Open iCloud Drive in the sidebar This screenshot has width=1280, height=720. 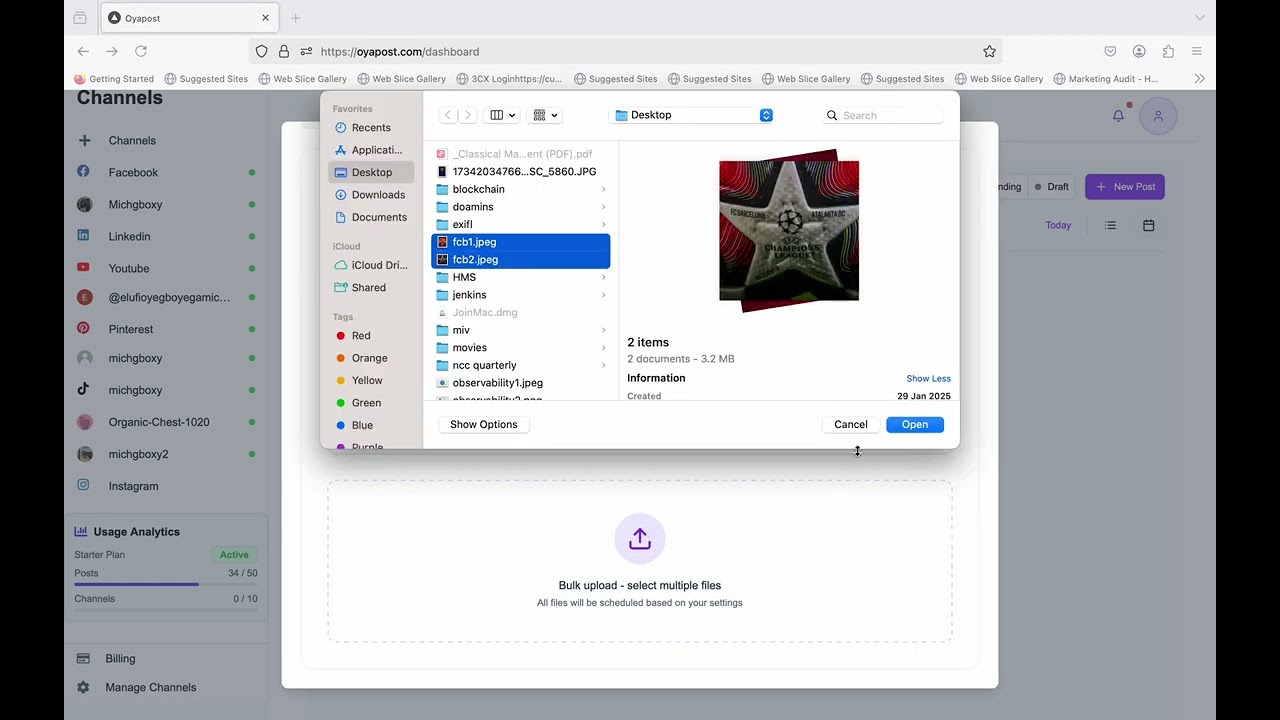(371, 265)
